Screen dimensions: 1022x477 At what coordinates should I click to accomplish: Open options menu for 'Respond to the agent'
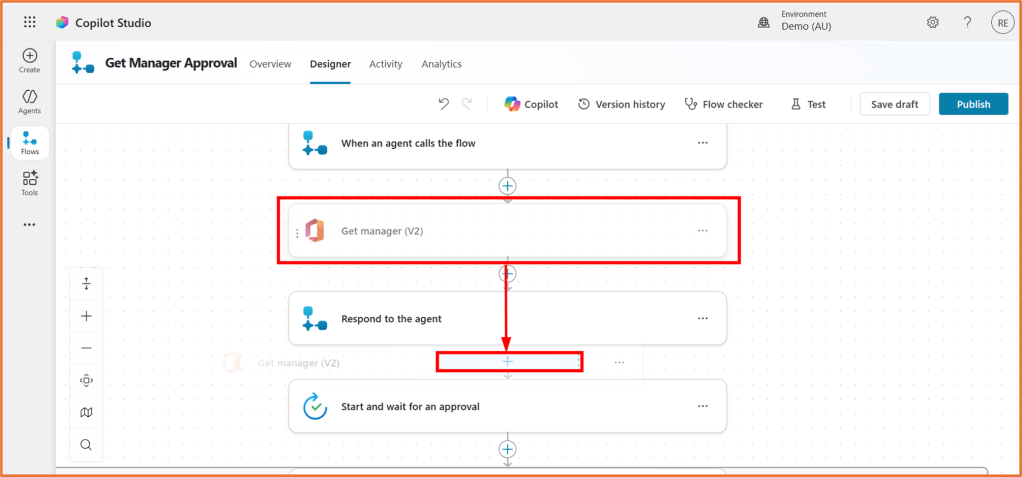tap(703, 319)
